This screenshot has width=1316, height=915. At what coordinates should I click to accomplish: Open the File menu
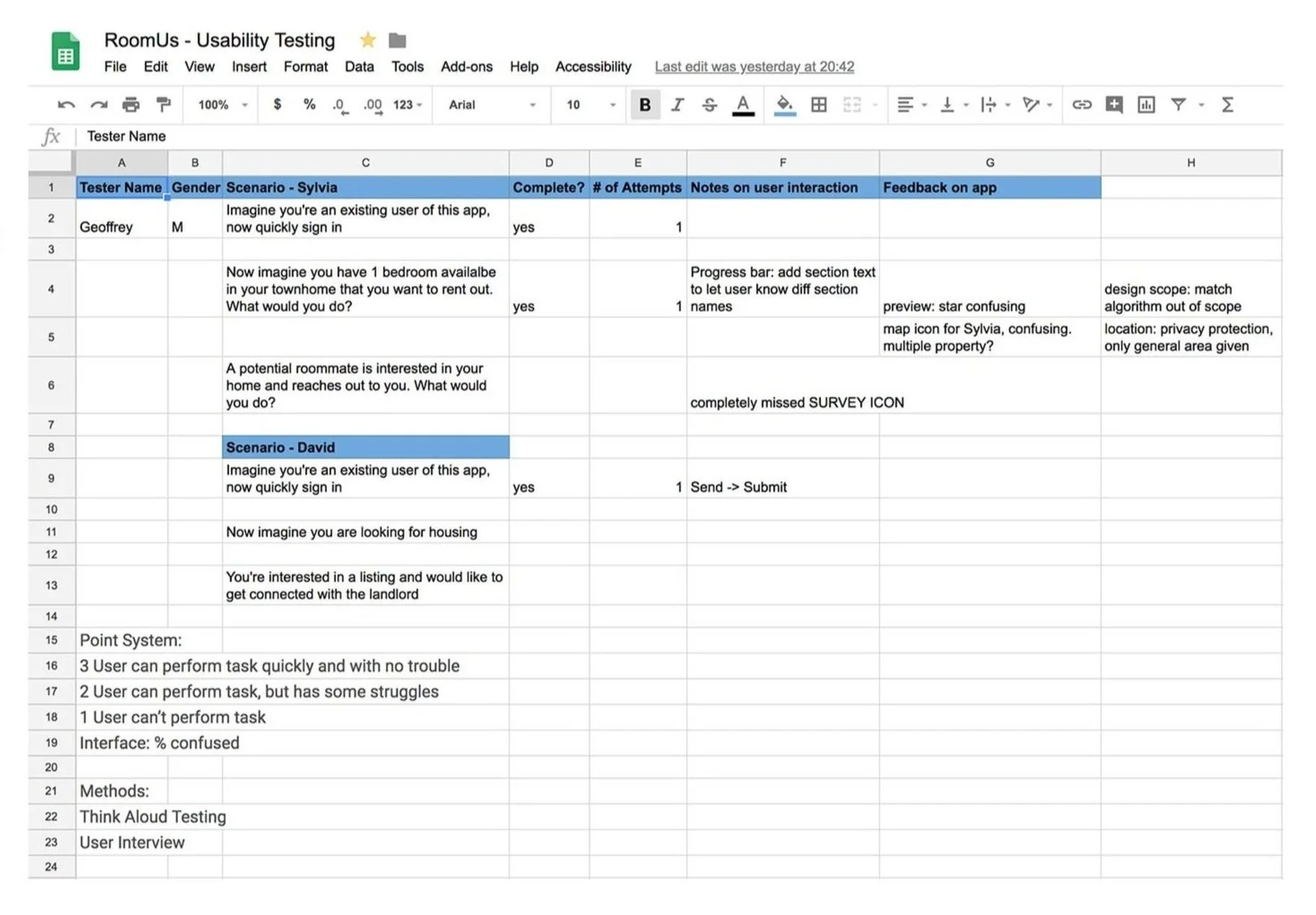[115, 67]
